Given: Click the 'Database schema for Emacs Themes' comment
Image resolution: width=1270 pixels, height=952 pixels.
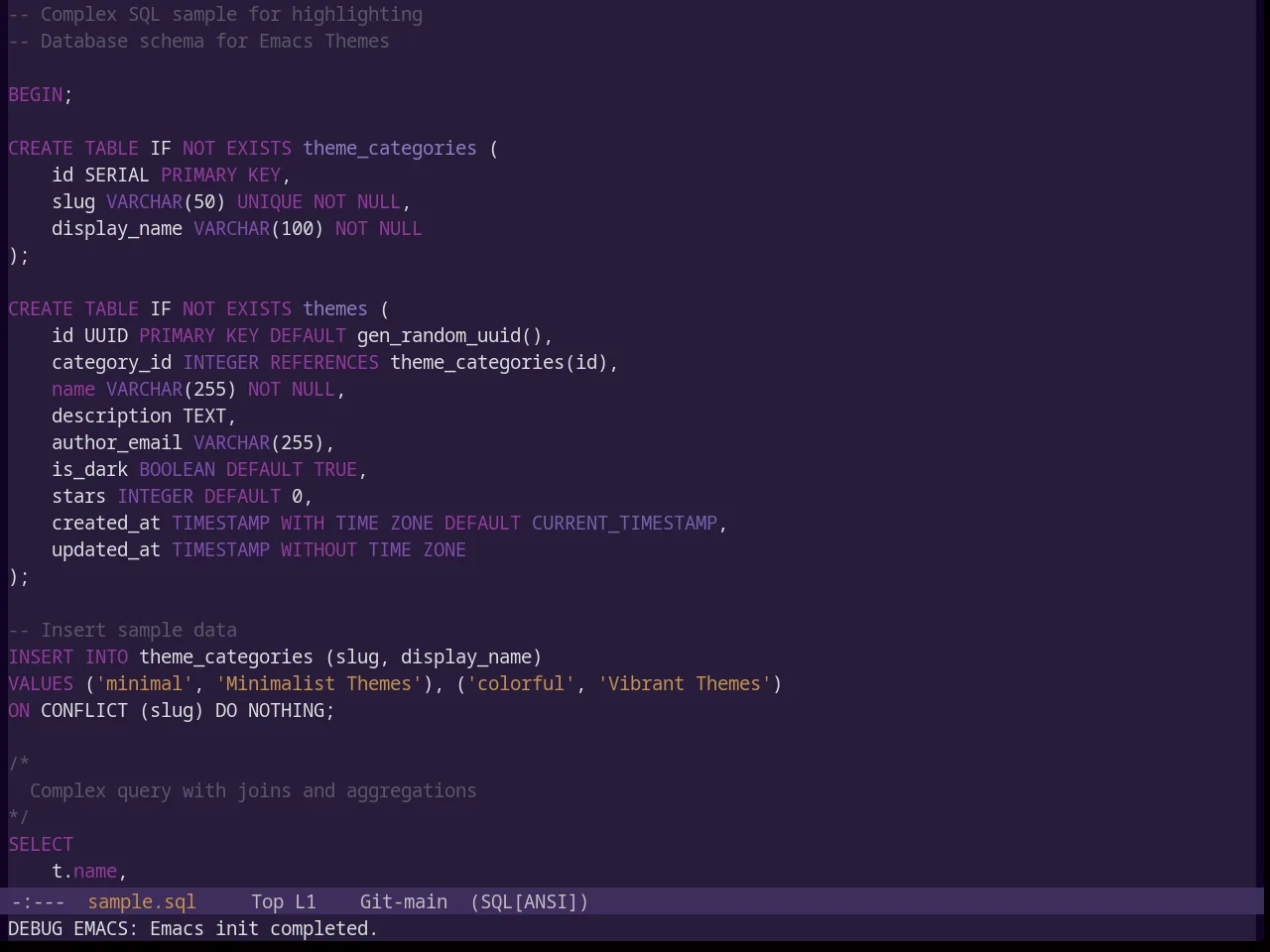Looking at the screenshot, I should 198,41.
